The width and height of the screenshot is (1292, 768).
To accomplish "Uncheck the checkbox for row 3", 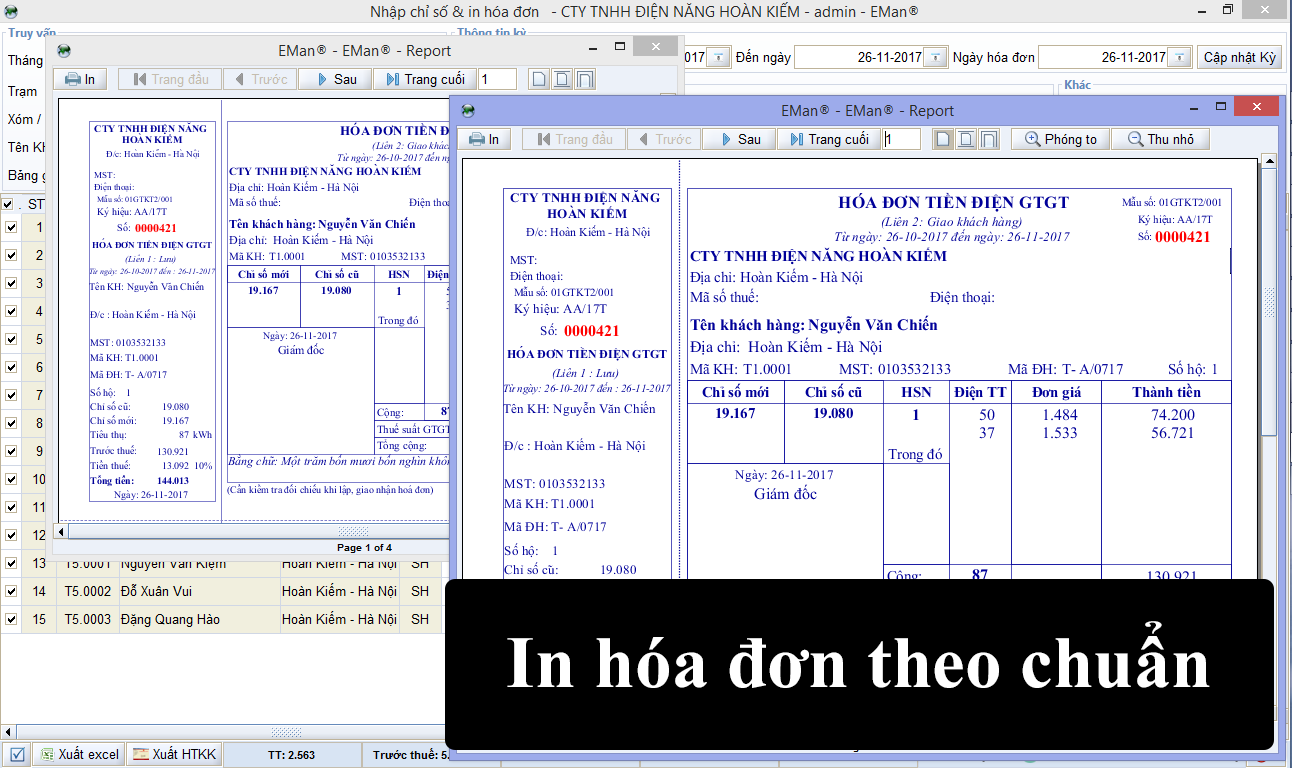I will (x=11, y=283).
